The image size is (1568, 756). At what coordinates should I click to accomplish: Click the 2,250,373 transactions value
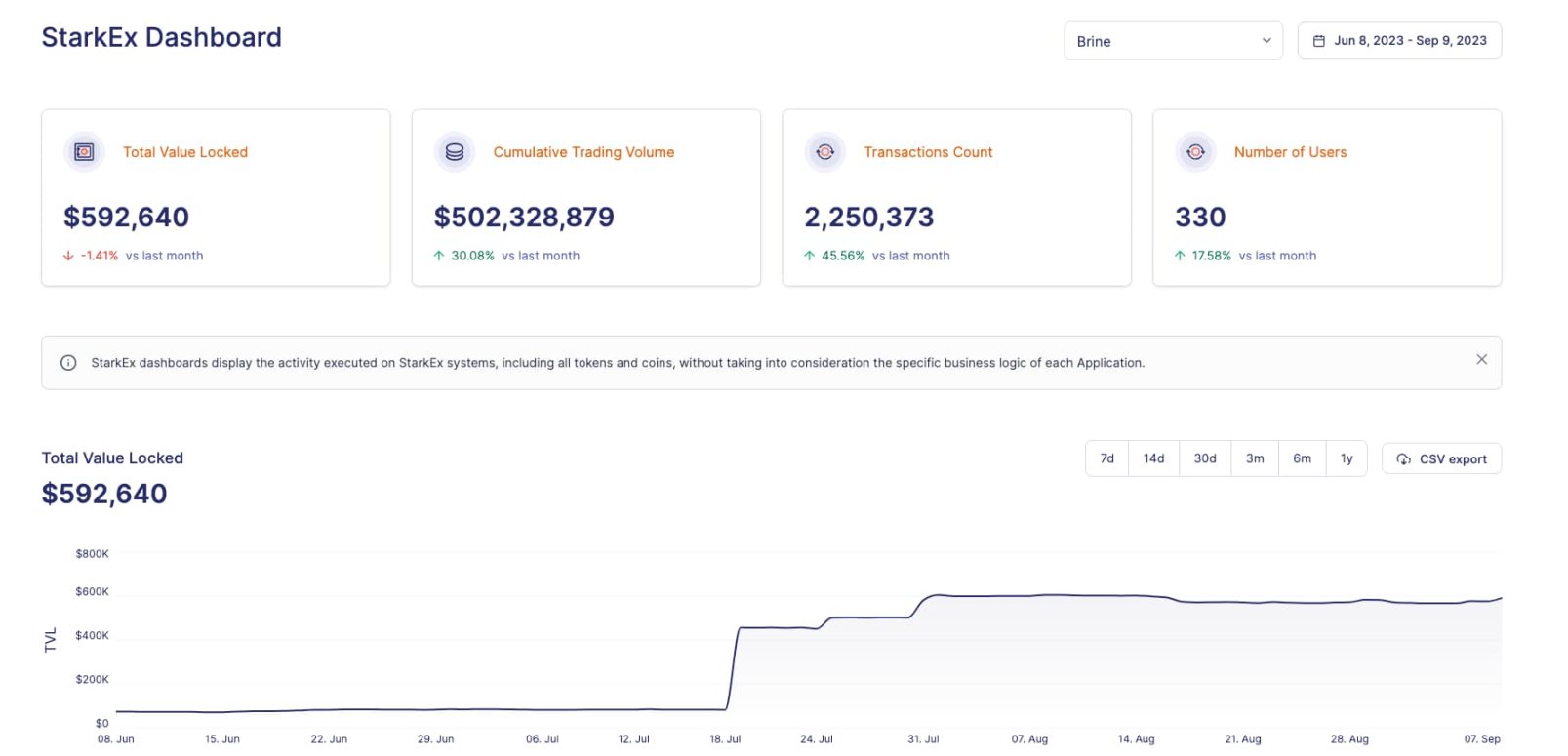coord(869,217)
